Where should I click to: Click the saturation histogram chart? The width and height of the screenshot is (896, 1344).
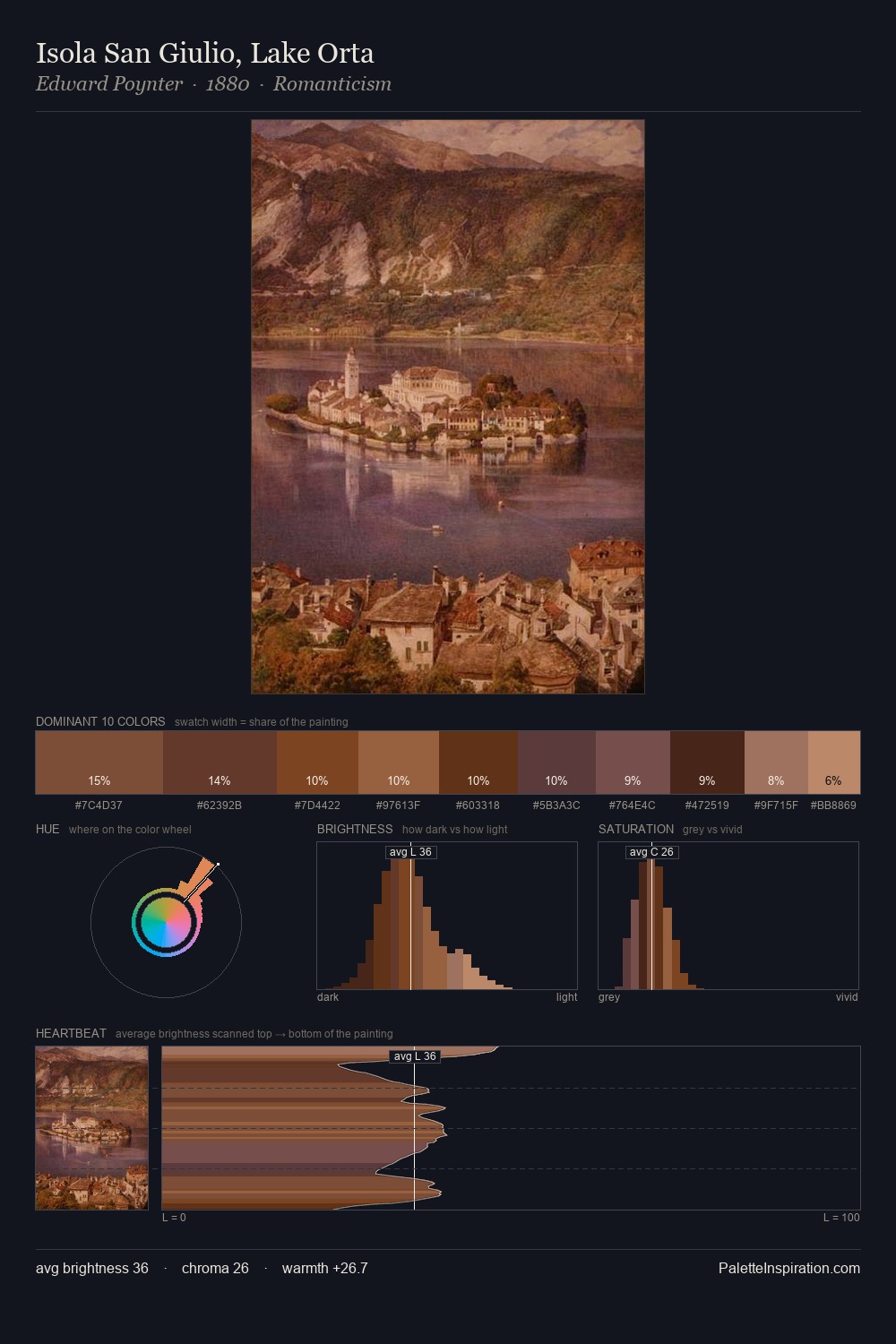coord(728,916)
